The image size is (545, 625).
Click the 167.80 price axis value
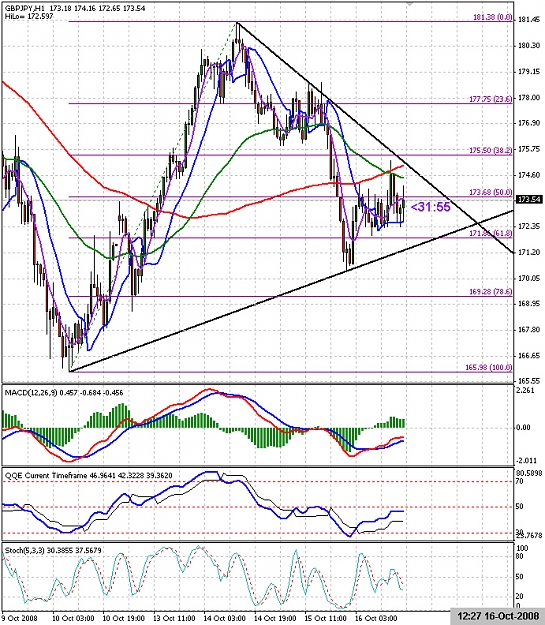click(x=529, y=330)
